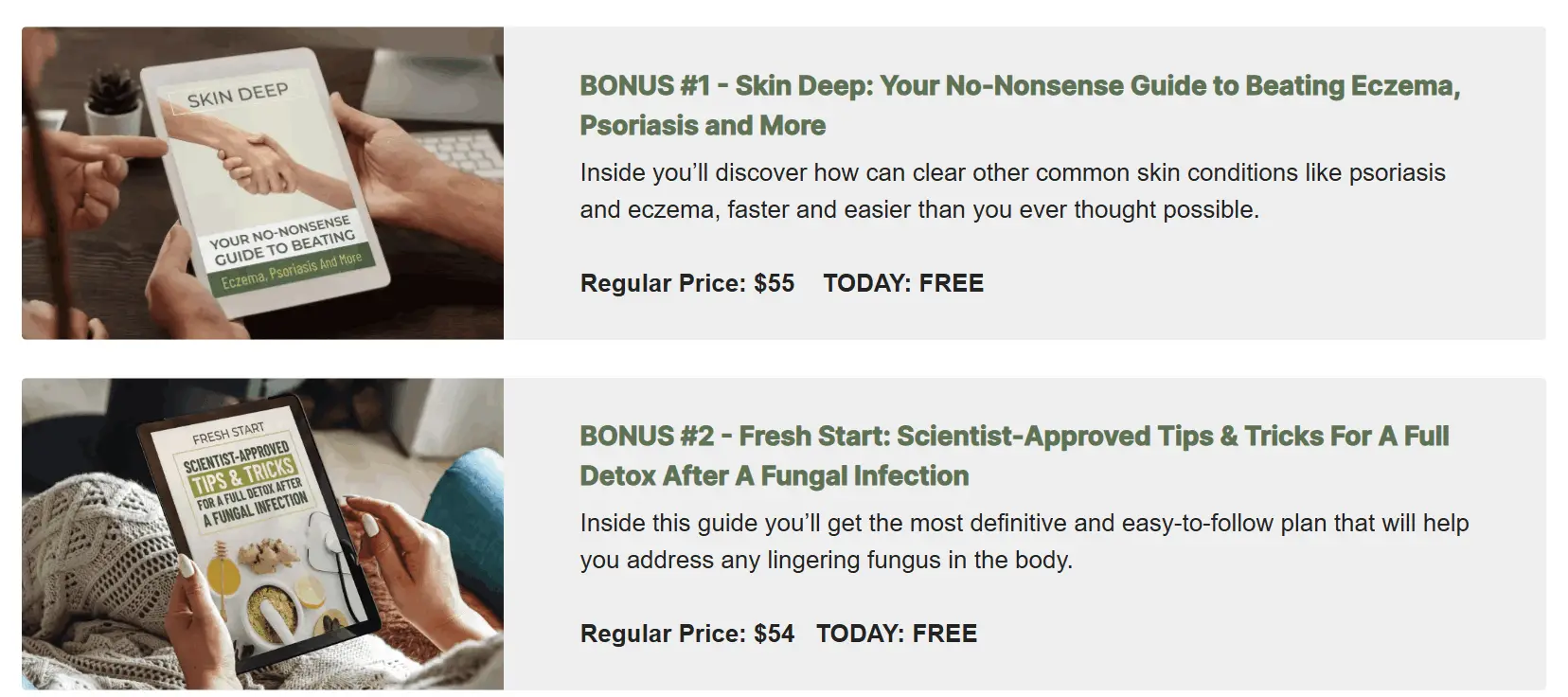Click TODAY: FREE beside the $55 price
This screenshot has width=1568, height=697.
[902, 283]
